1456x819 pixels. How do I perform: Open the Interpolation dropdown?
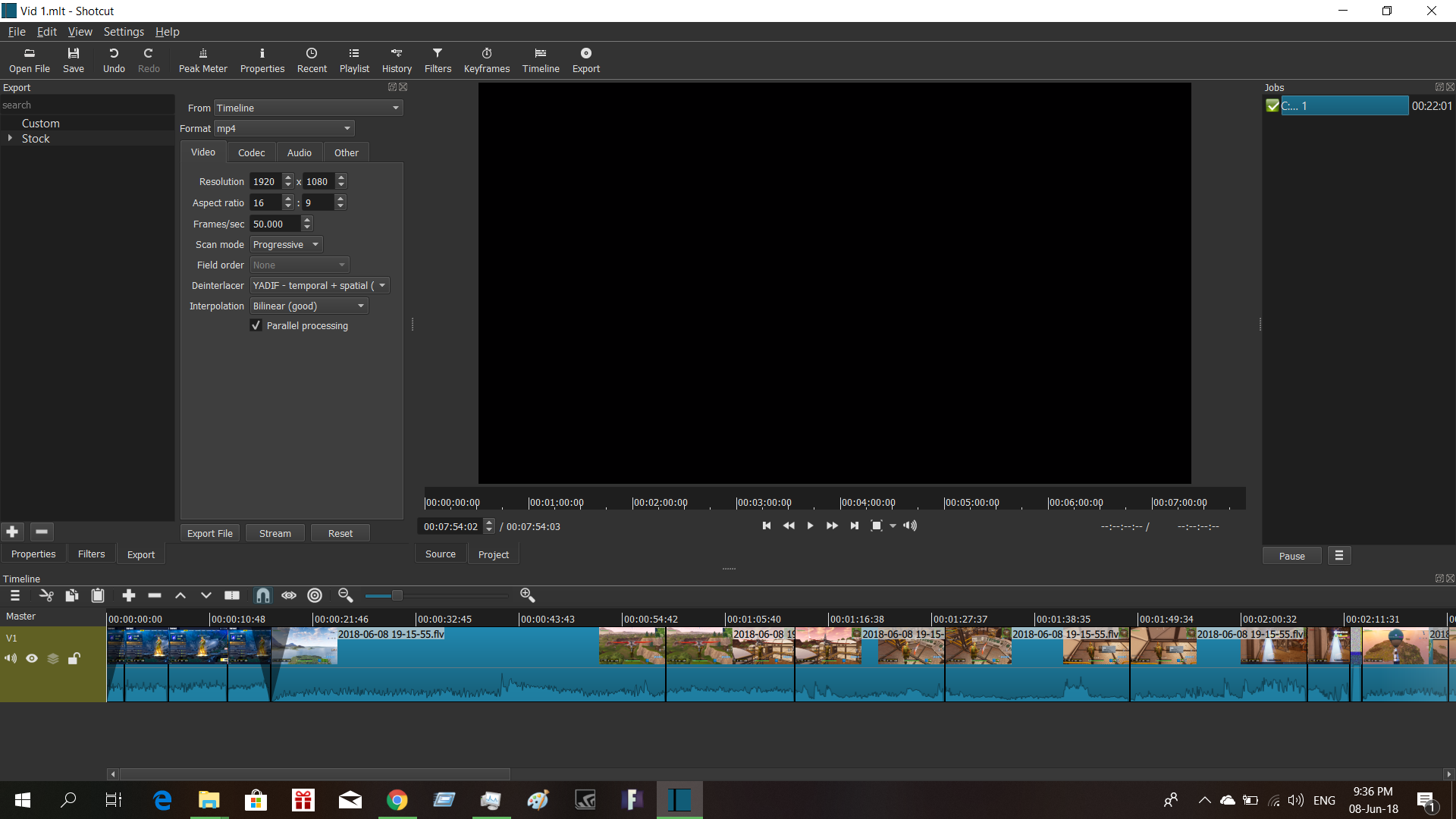click(x=309, y=306)
